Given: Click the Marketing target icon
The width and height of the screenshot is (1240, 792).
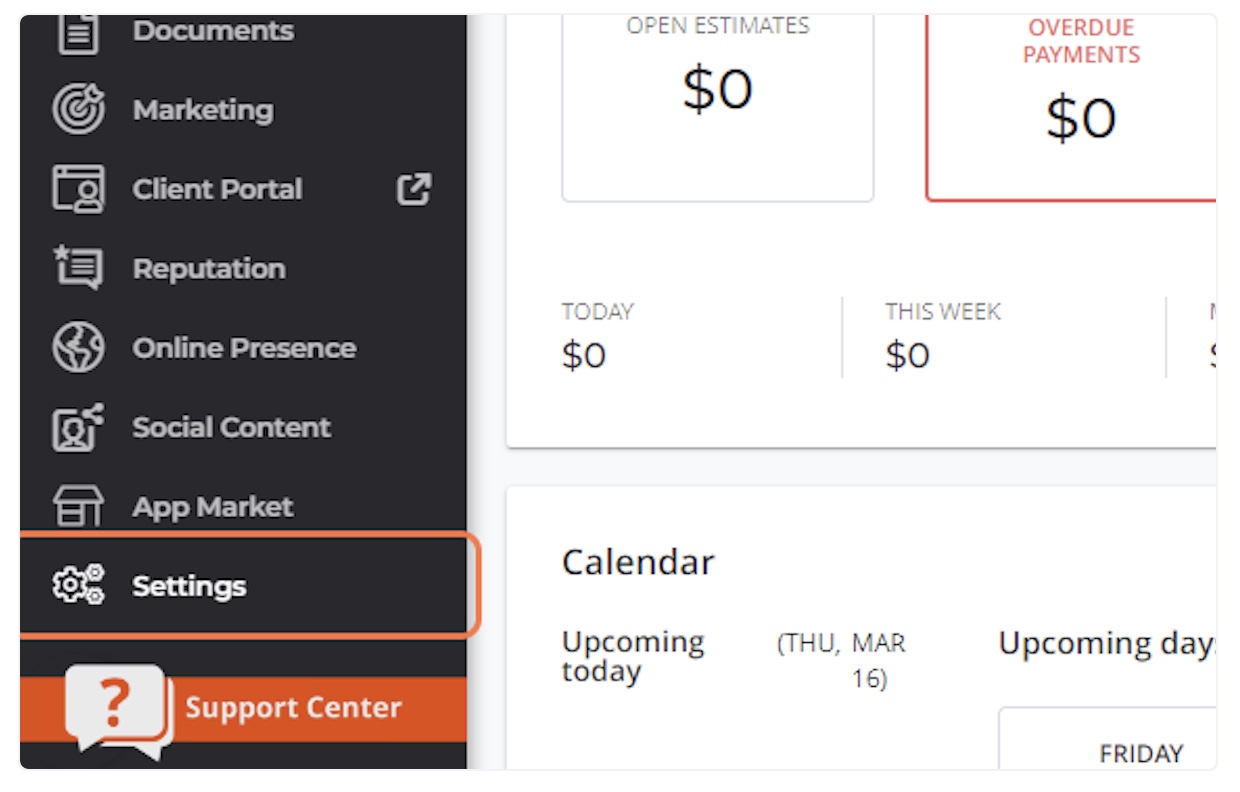Looking at the screenshot, I should (x=78, y=110).
